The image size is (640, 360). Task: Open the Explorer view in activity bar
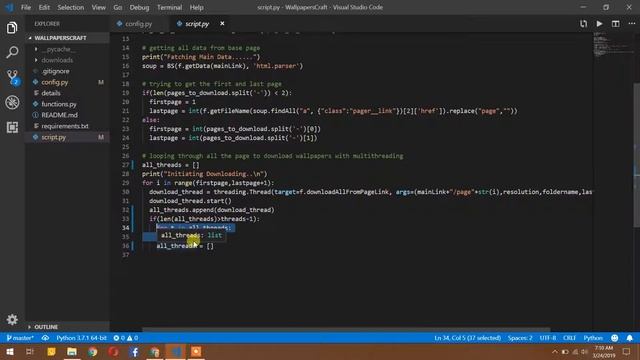pyautogui.click(x=12, y=28)
